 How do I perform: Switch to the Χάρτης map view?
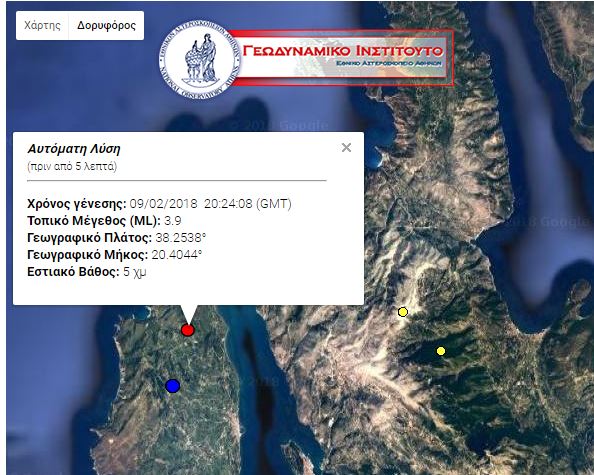tap(42, 25)
